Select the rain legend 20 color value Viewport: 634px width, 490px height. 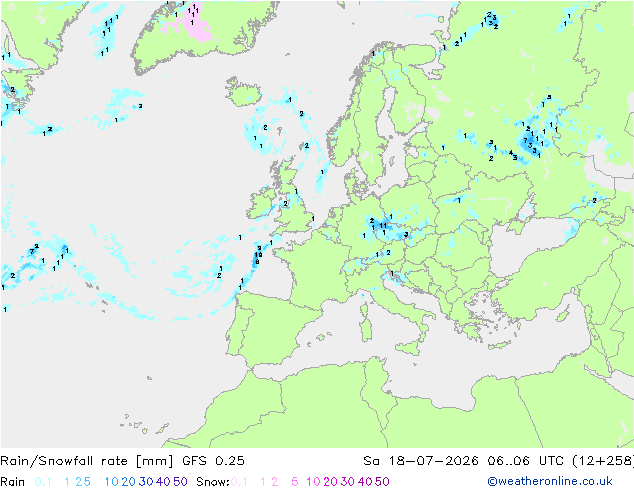(128, 482)
